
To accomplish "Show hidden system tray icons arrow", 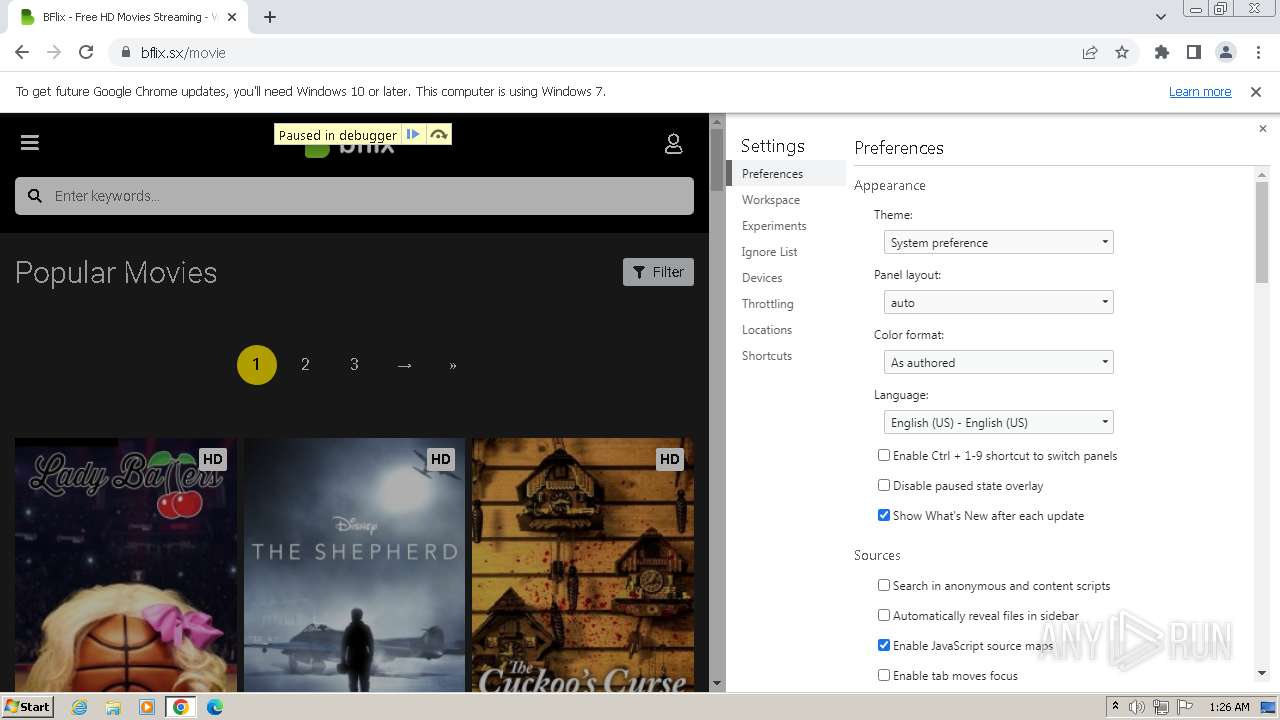I will pyautogui.click(x=1115, y=707).
